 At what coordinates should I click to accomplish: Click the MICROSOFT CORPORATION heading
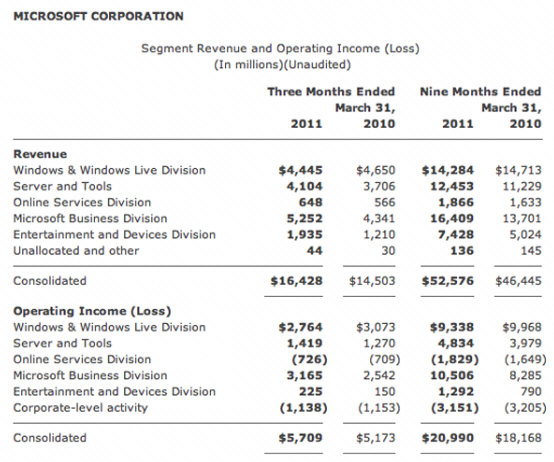[x=98, y=16]
